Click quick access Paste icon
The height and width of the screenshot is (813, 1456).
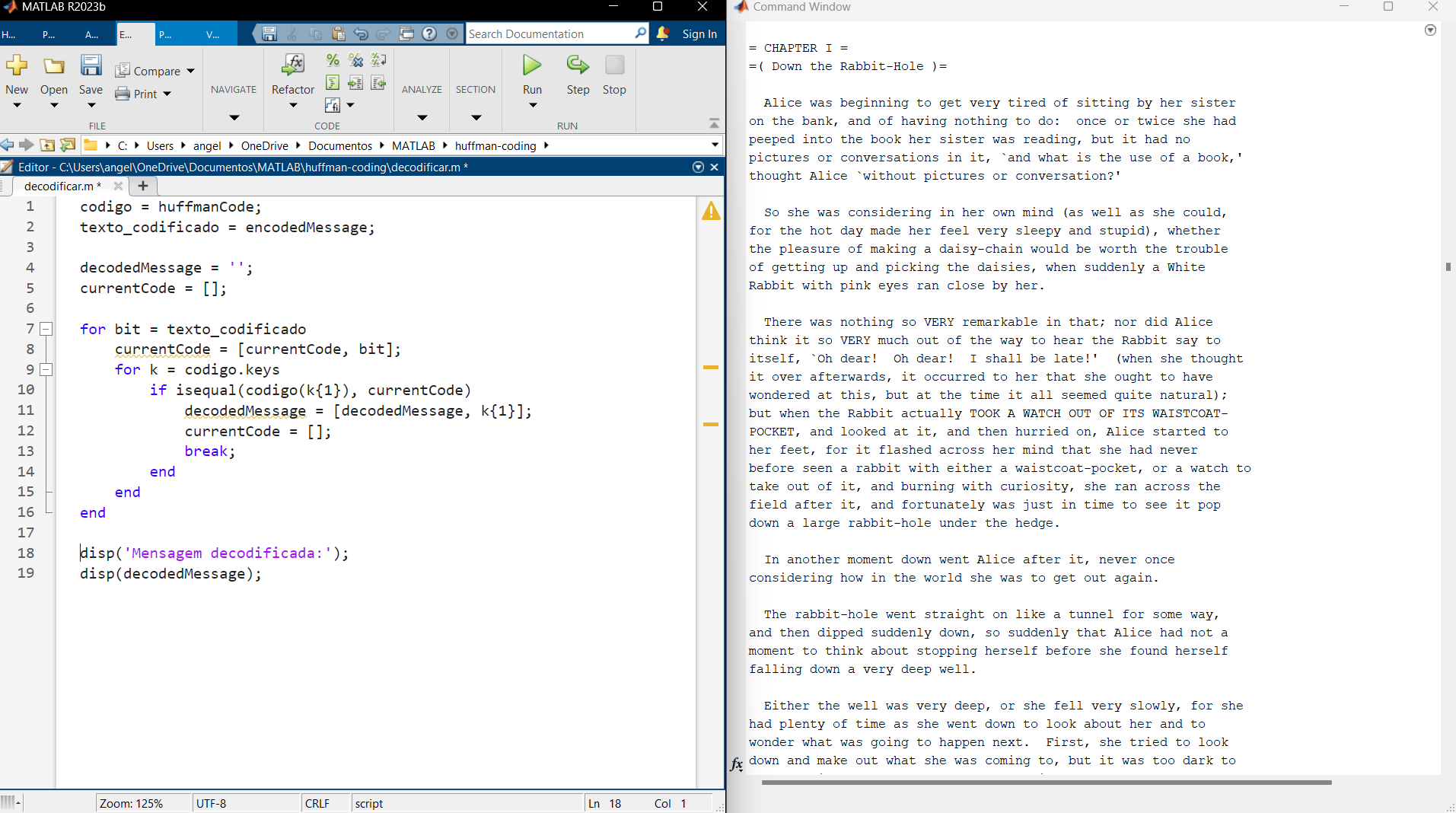click(x=338, y=33)
